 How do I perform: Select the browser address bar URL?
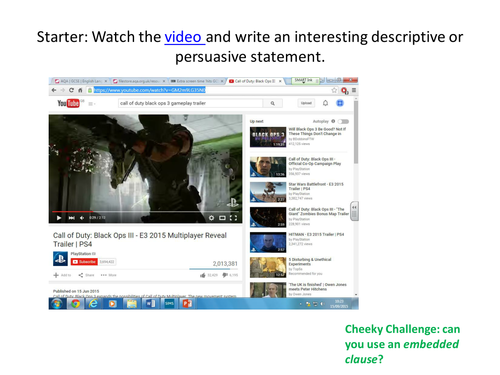coord(149,90)
